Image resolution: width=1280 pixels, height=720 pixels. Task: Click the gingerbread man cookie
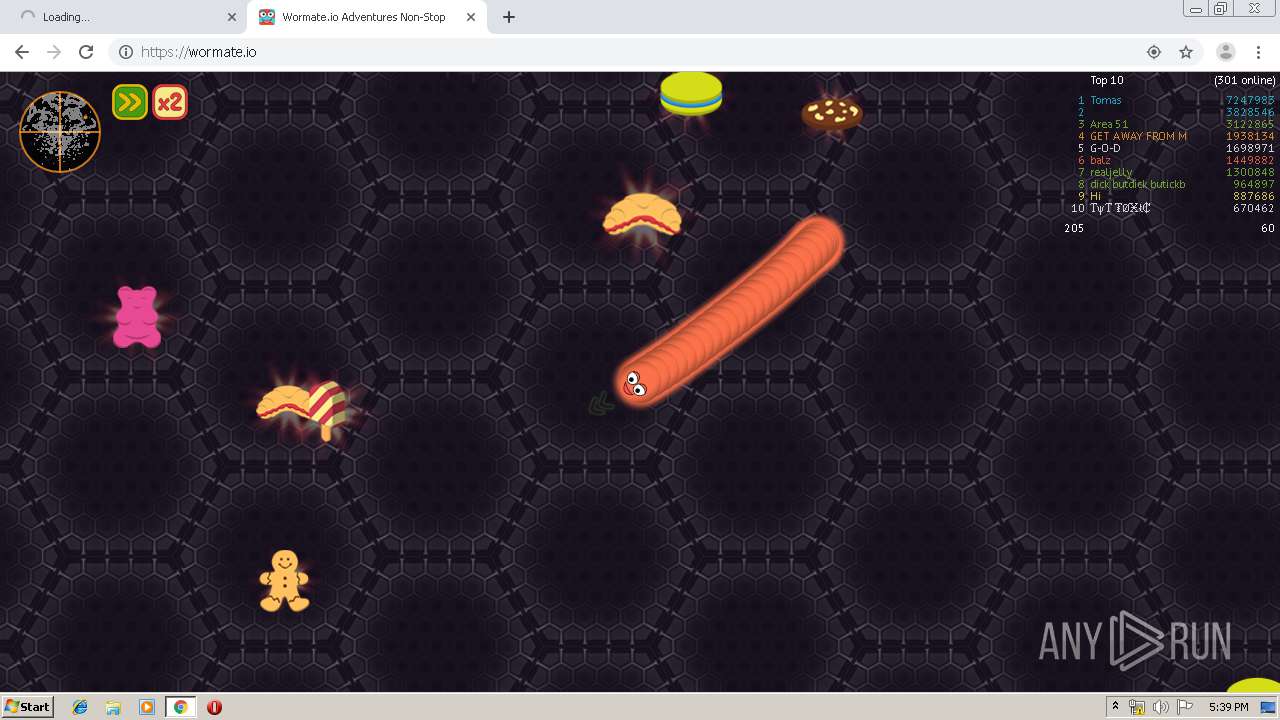pos(285,580)
